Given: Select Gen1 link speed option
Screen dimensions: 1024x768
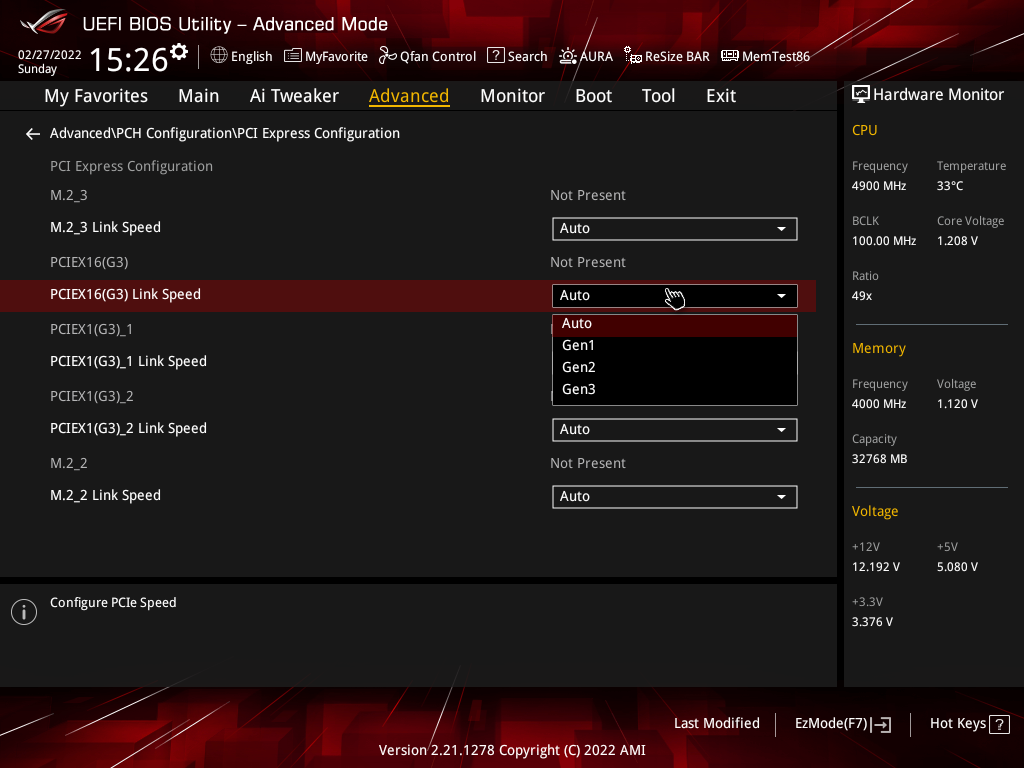Looking at the screenshot, I should [675, 345].
